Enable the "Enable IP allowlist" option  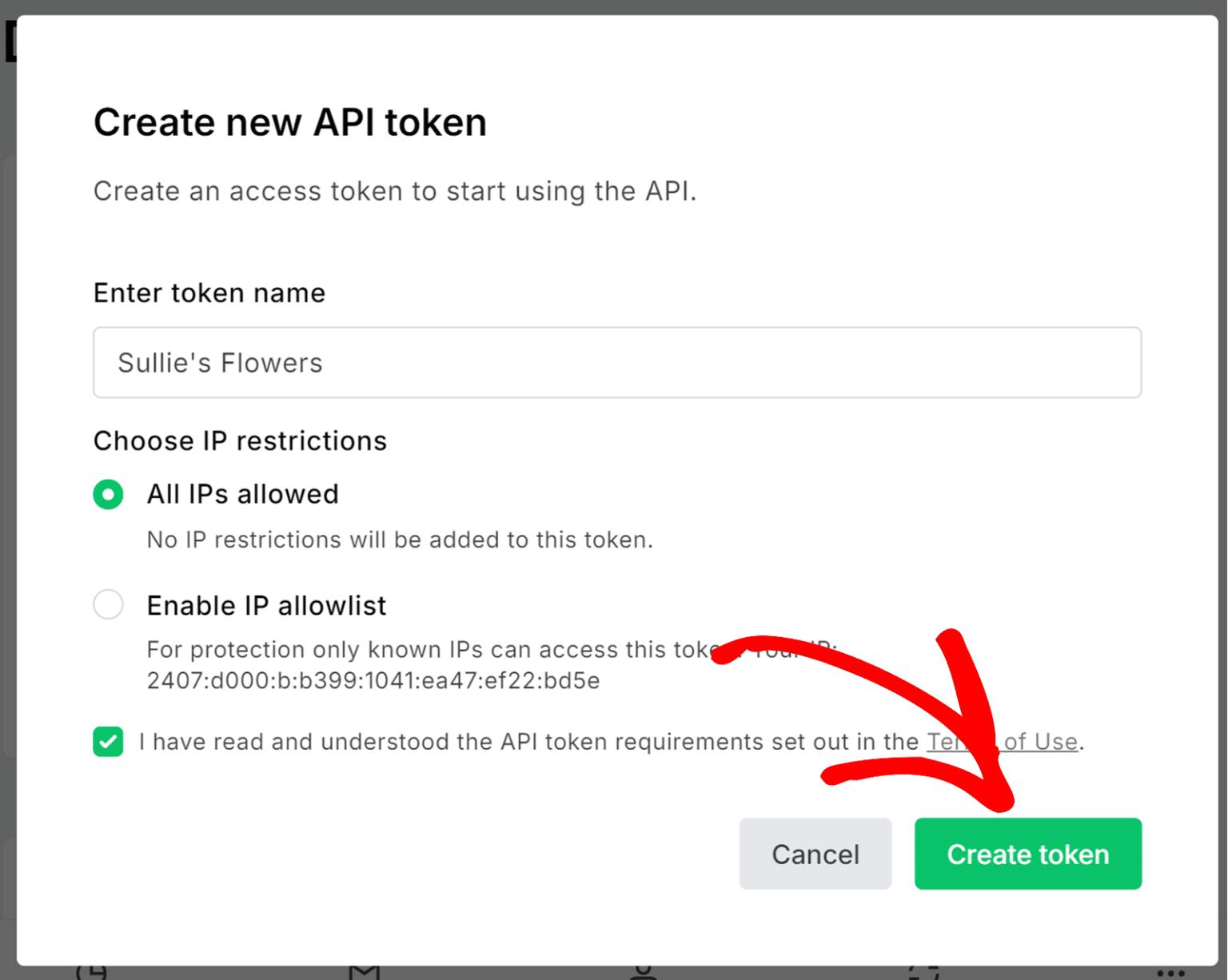click(108, 604)
